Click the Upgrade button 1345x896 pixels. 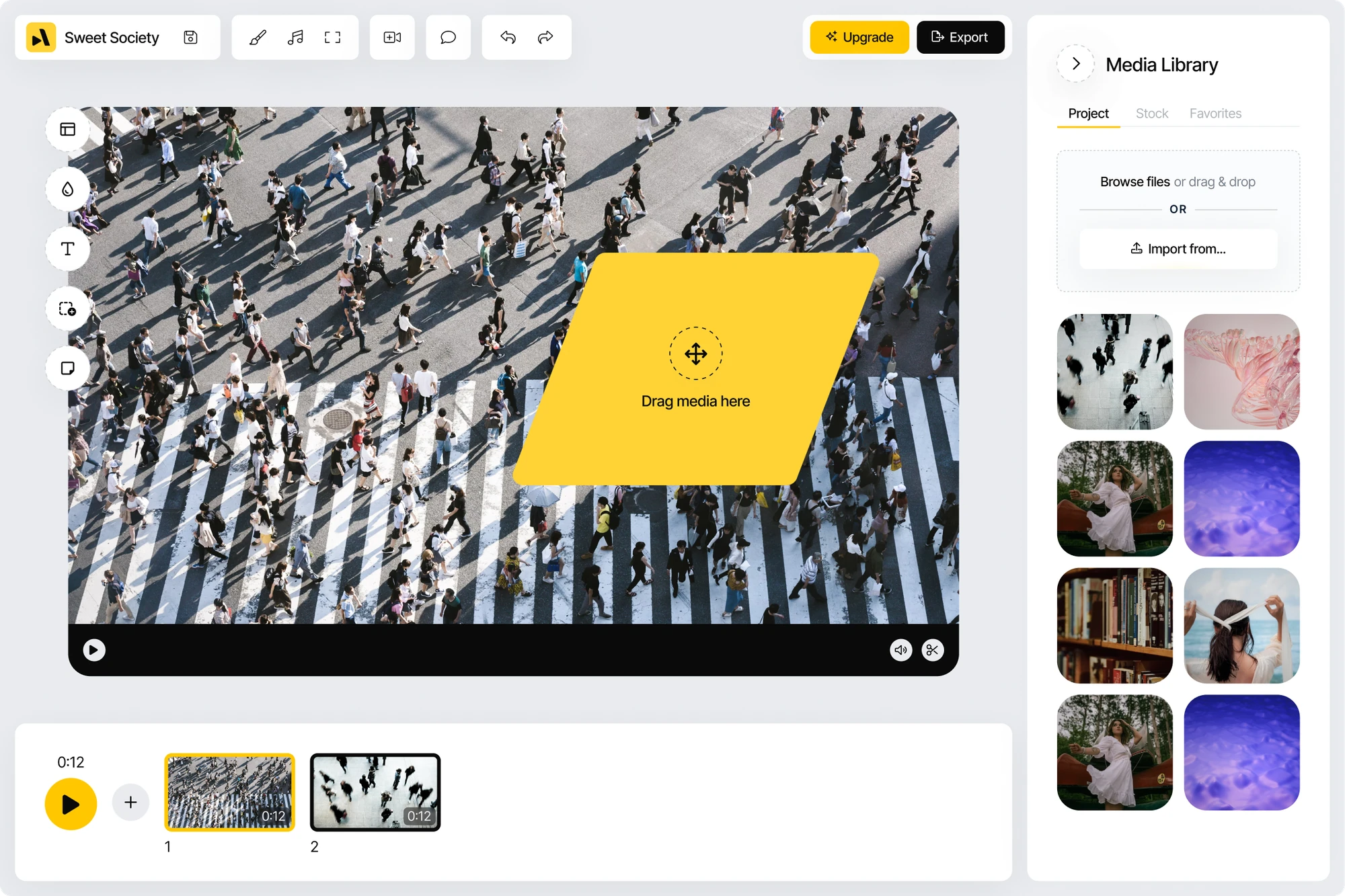(x=859, y=38)
